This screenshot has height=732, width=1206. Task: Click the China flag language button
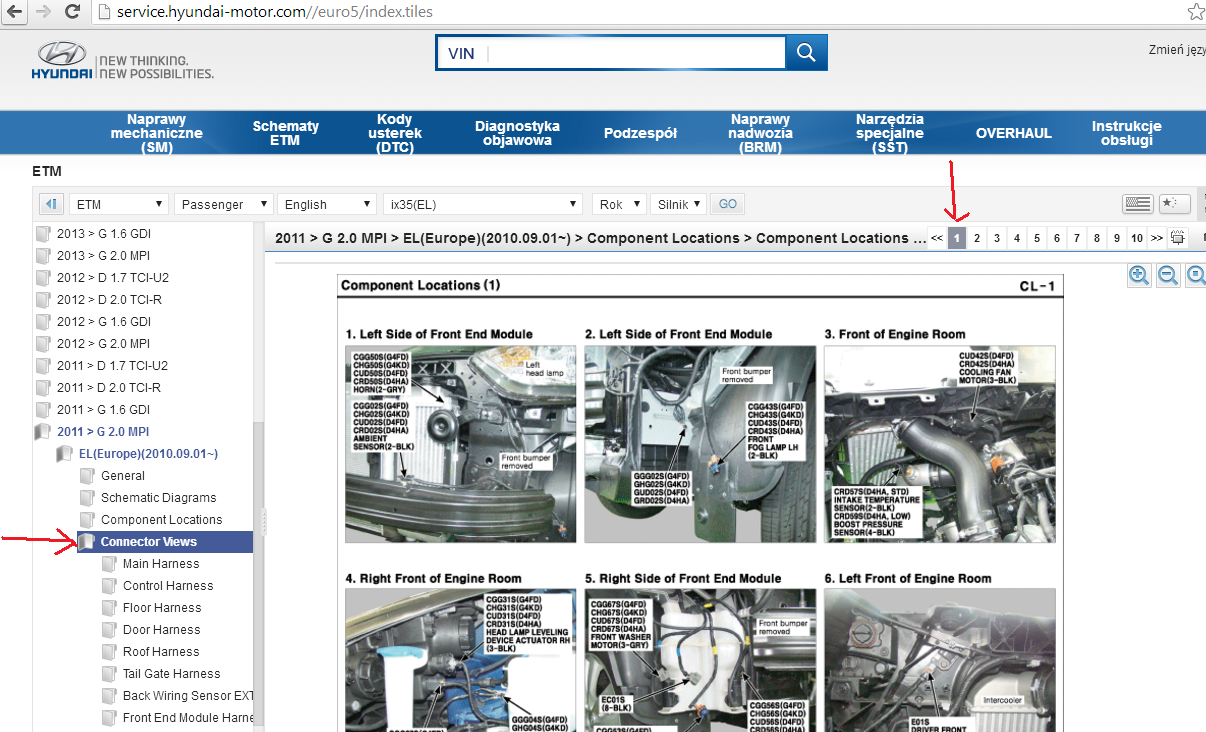coord(1175,204)
